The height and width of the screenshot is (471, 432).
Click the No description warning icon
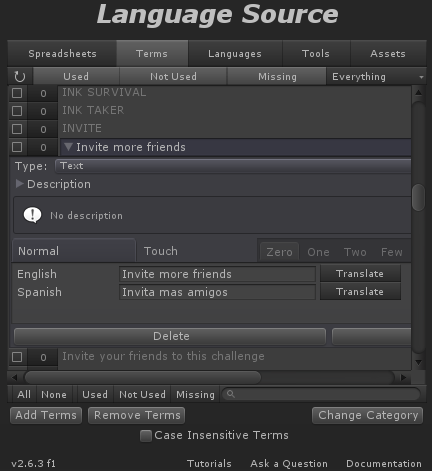click(x=32, y=215)
